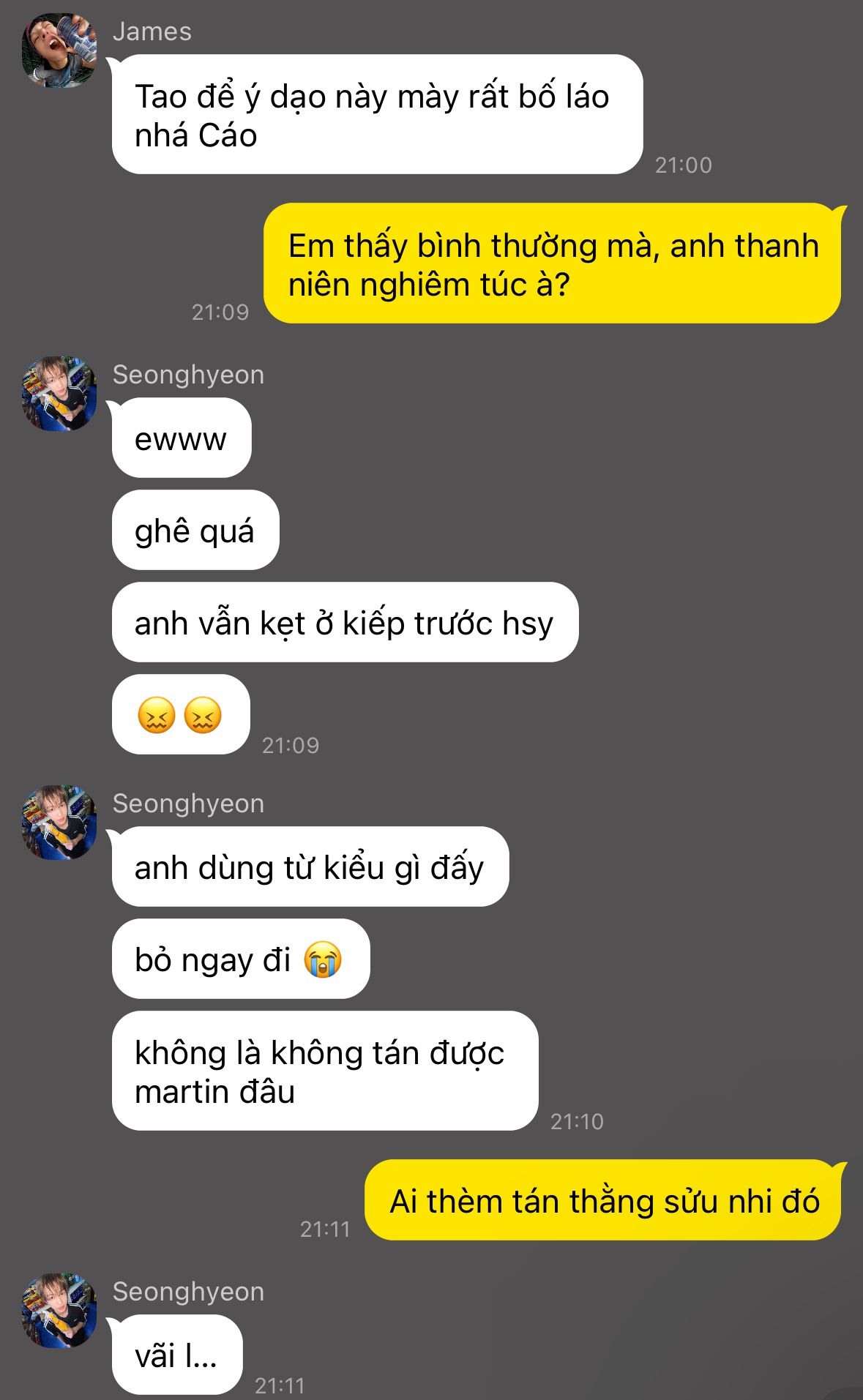The height and width of the screenshot is (1400, 863).
Task: Tap Seonghyeon's avatar beside the 'ewww' message
Action: click(59, 394)
